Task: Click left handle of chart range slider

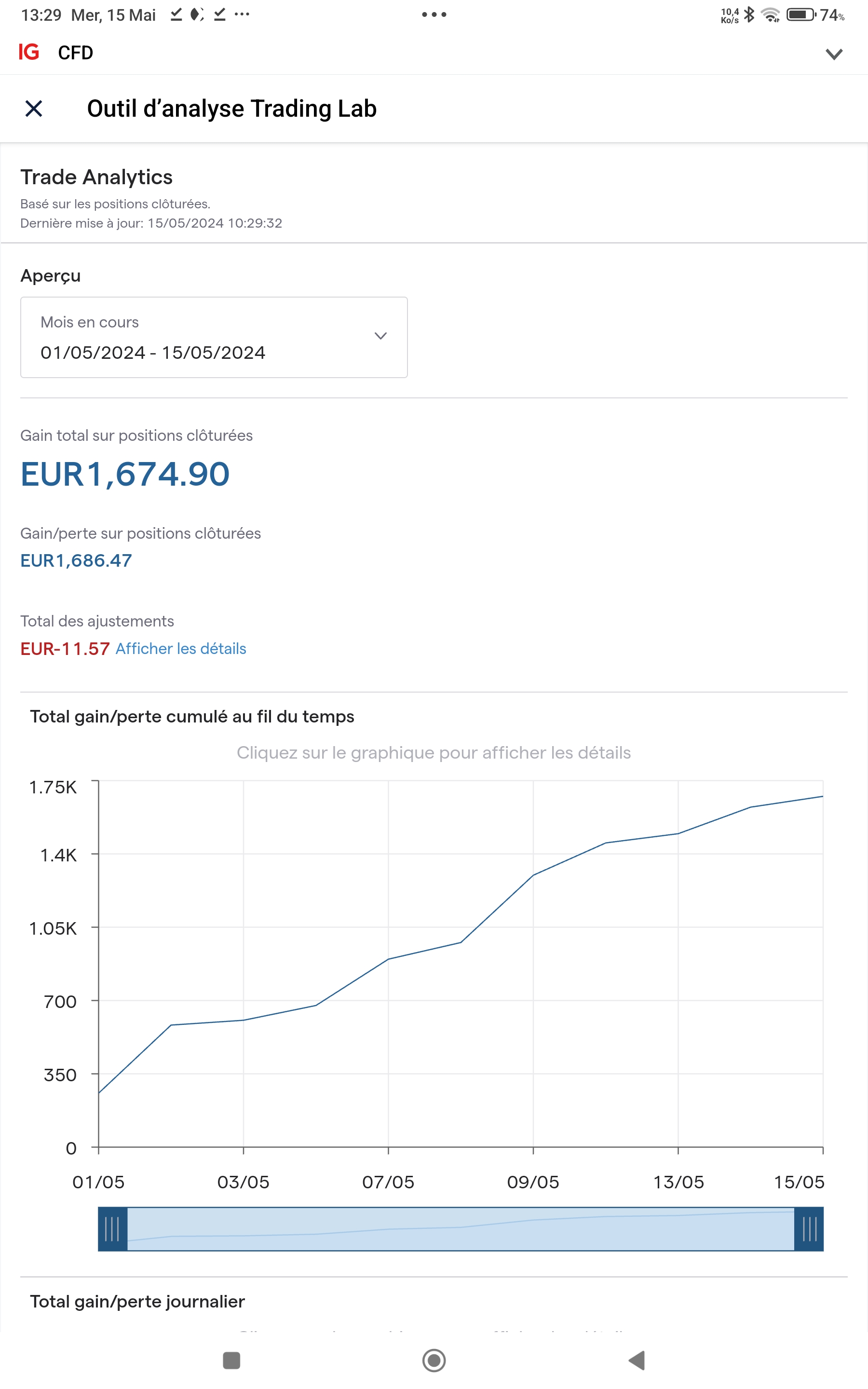Action: point(112,1229)
